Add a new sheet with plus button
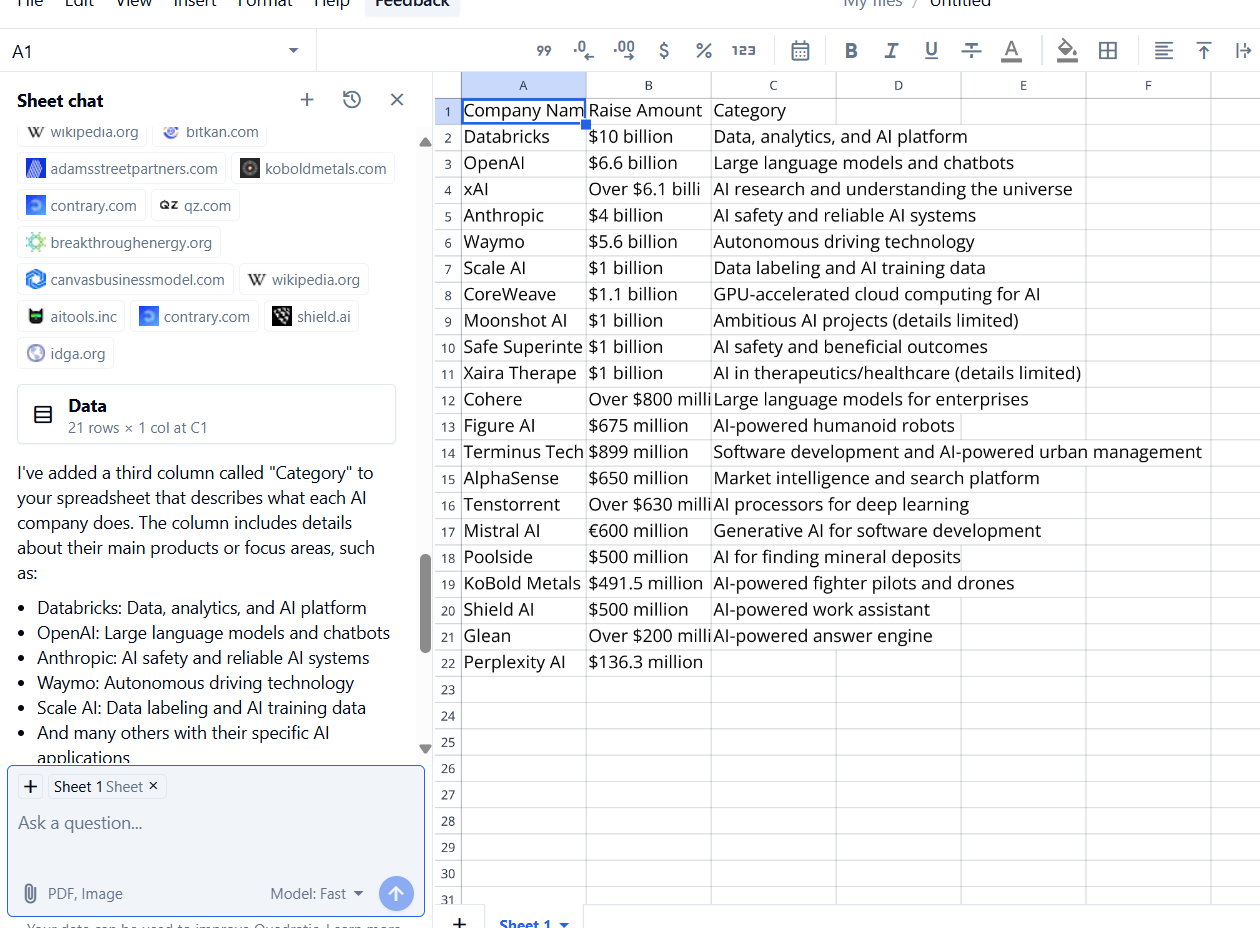The image size is (1260, 928). pos(459,922)
